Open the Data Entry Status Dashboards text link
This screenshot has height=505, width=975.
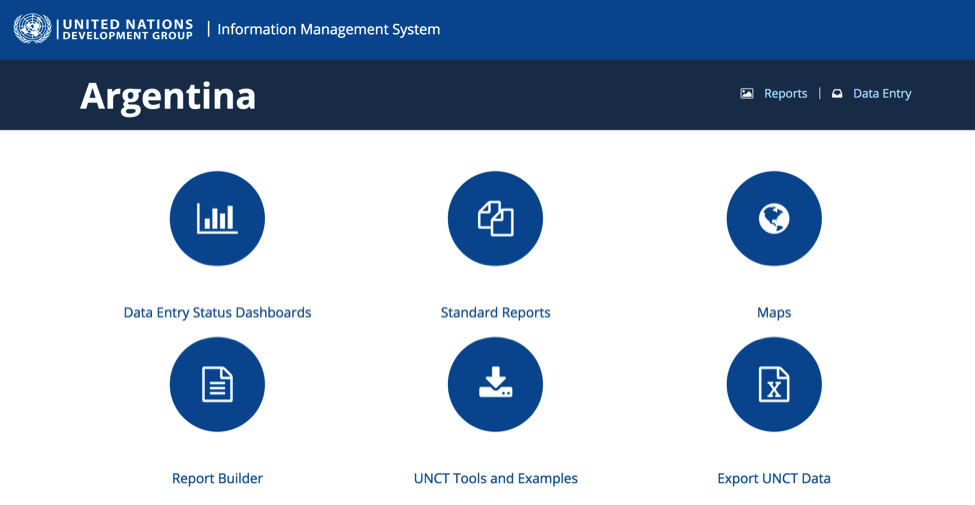click(217, 312)
